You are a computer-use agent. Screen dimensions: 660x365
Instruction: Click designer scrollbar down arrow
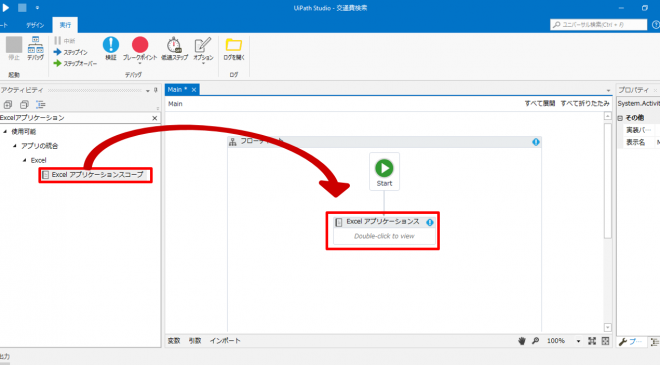[607, 327]
